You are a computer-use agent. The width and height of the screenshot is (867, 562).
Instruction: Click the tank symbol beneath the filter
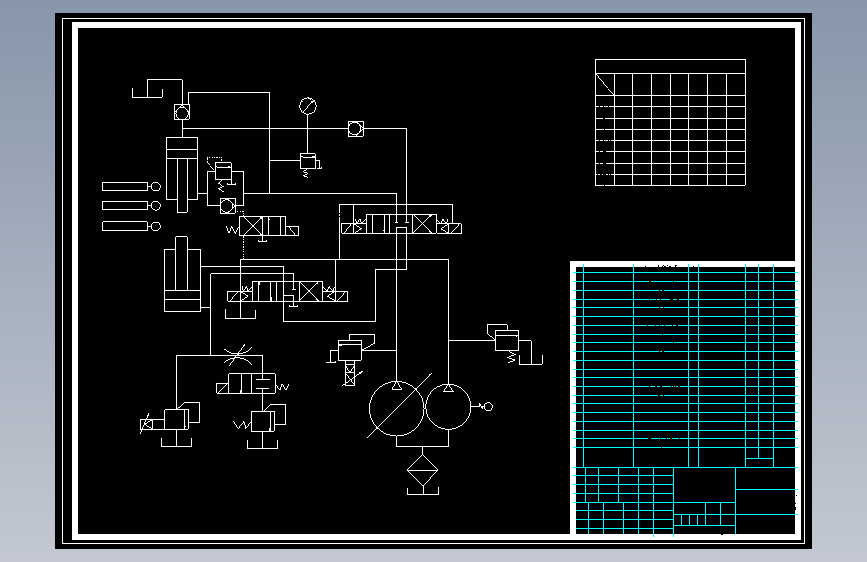[422, 491]
